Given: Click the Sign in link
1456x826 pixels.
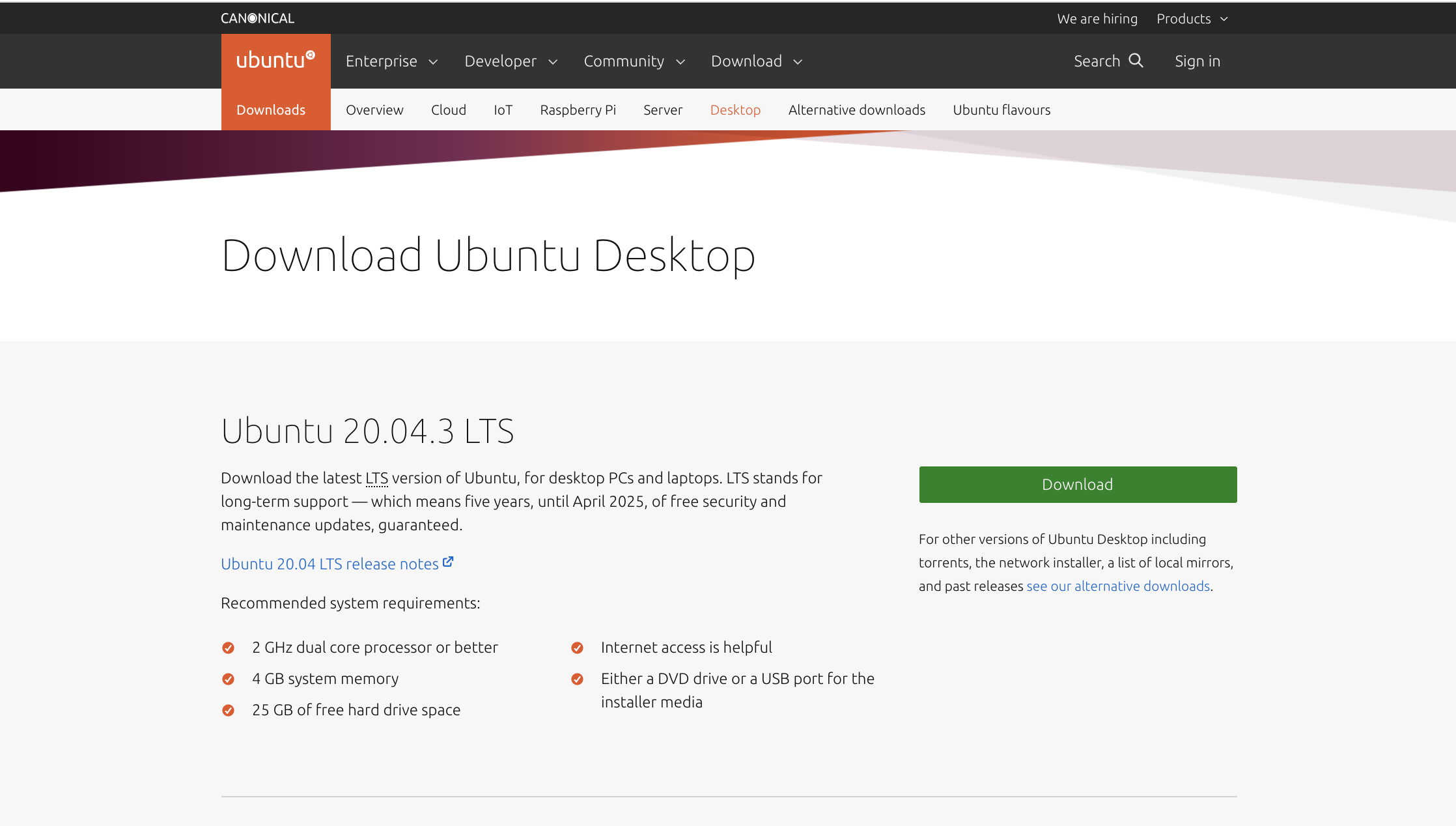Looking at the screenshot, I should 1197,61.
